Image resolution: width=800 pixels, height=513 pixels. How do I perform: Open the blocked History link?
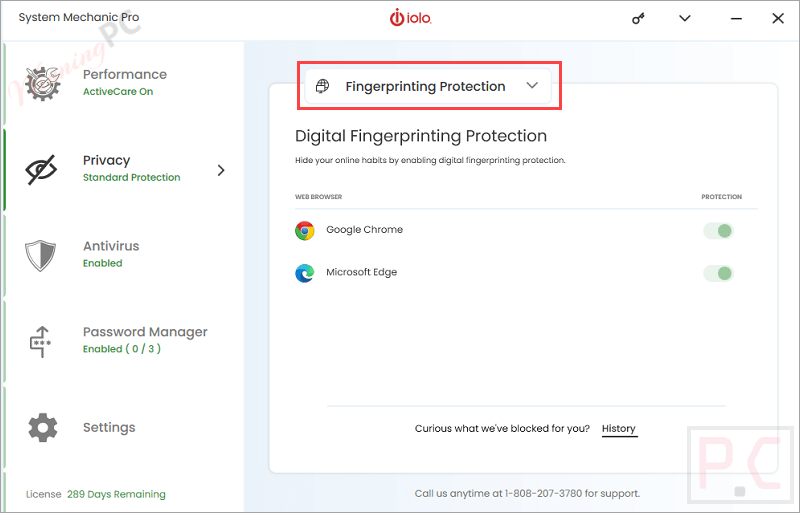click(619, 429)
